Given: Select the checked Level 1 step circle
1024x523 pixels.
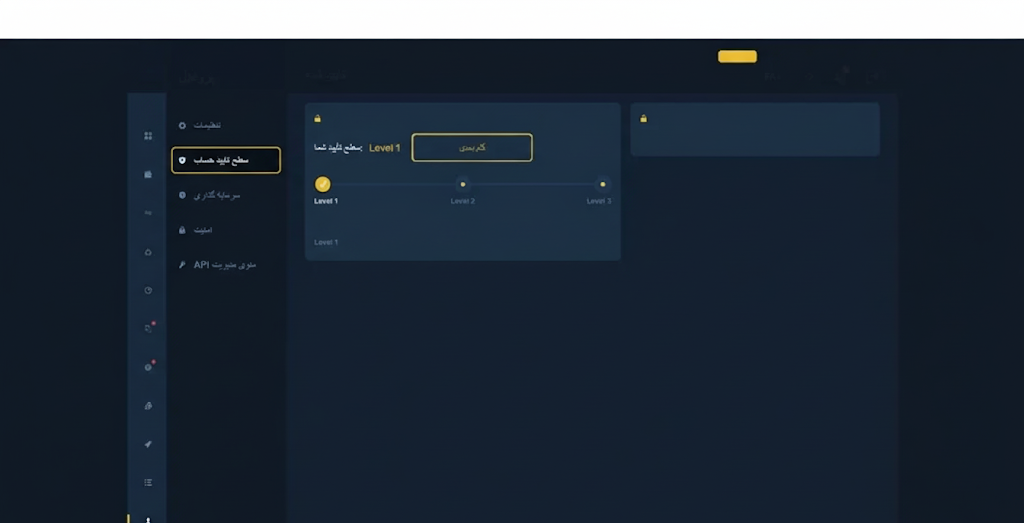Looking at the screenshot, I should pyautogui.click(x=323, y=184).
